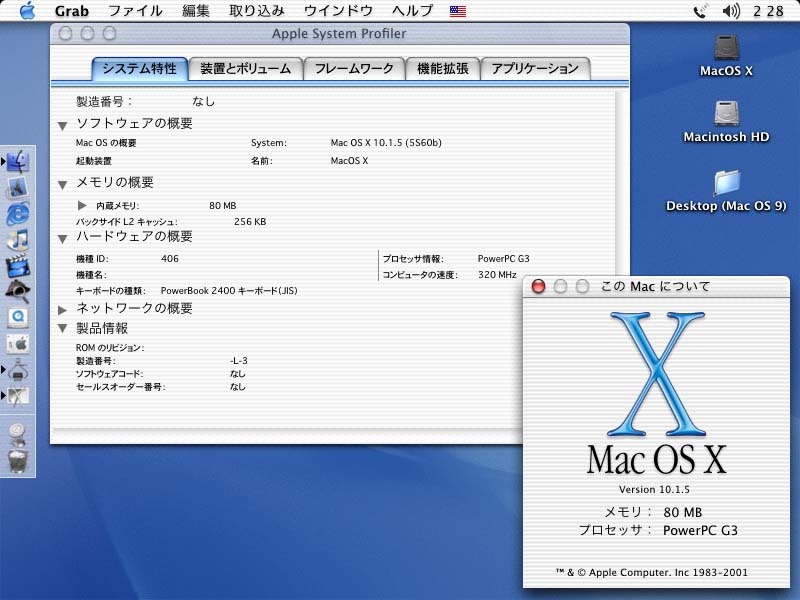Open Internet Explorer in the Dock
The width and height of the screenshot is (800, 600).
tap(18, 213)
